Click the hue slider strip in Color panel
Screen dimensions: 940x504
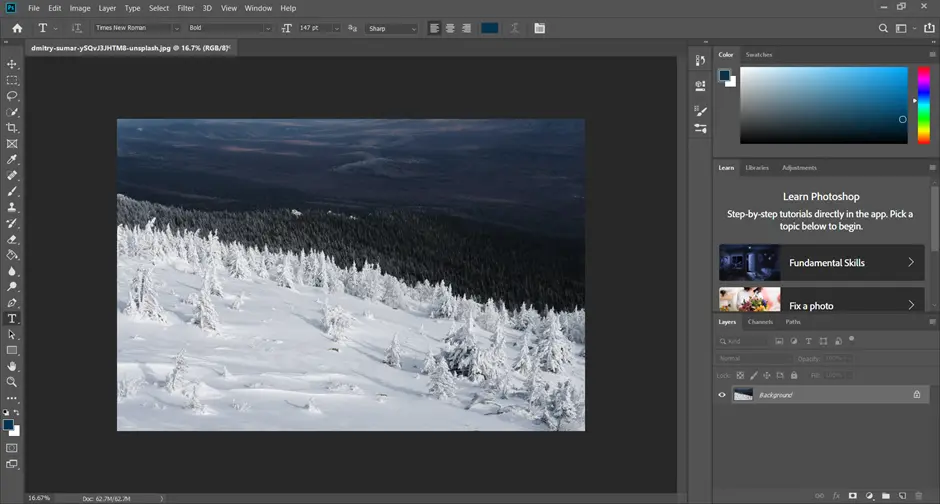pyautogui.click(x=924, y=105)
